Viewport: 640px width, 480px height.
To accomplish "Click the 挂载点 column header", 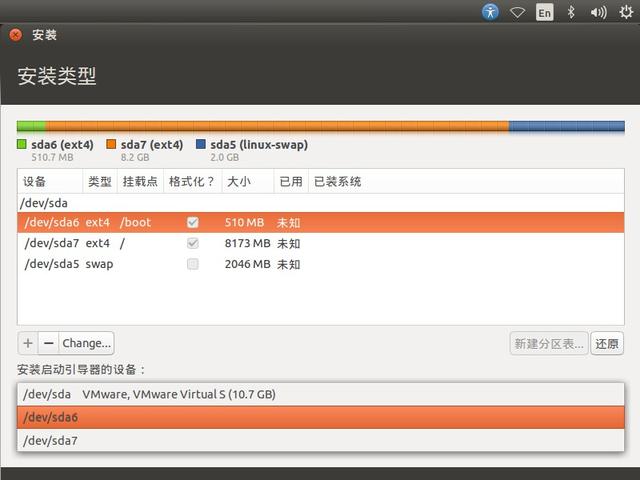I will click(x=140, y=181).
